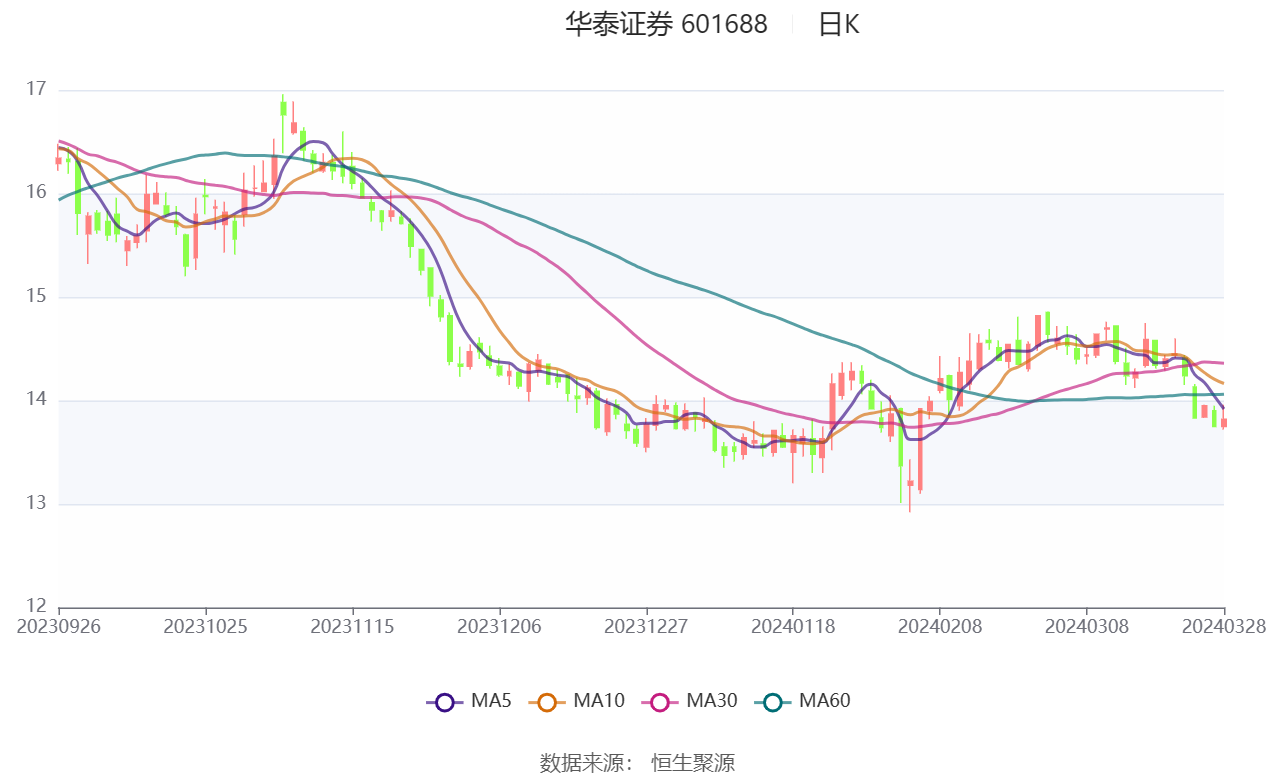The height and width of the screenshot is (775, 1275).
Task: Click the x-axis date label 20231227
Action: pos(646,626)
